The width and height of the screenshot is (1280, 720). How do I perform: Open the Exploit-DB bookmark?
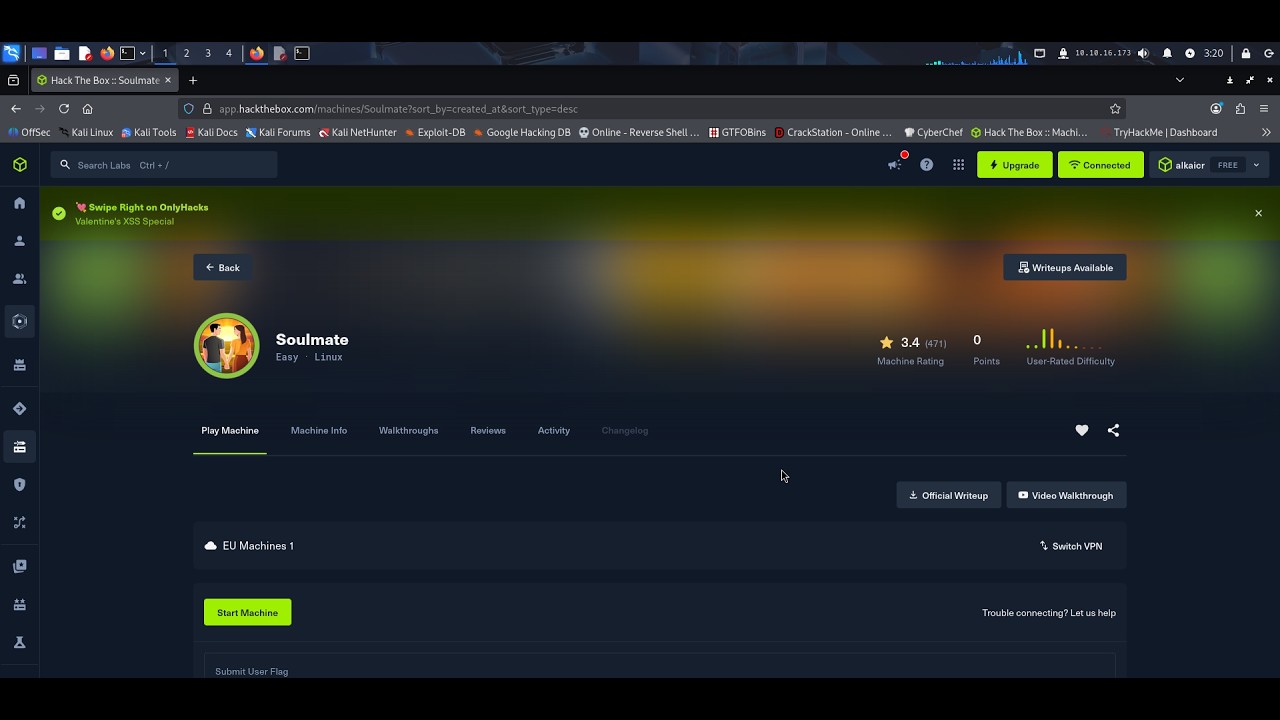434,132
